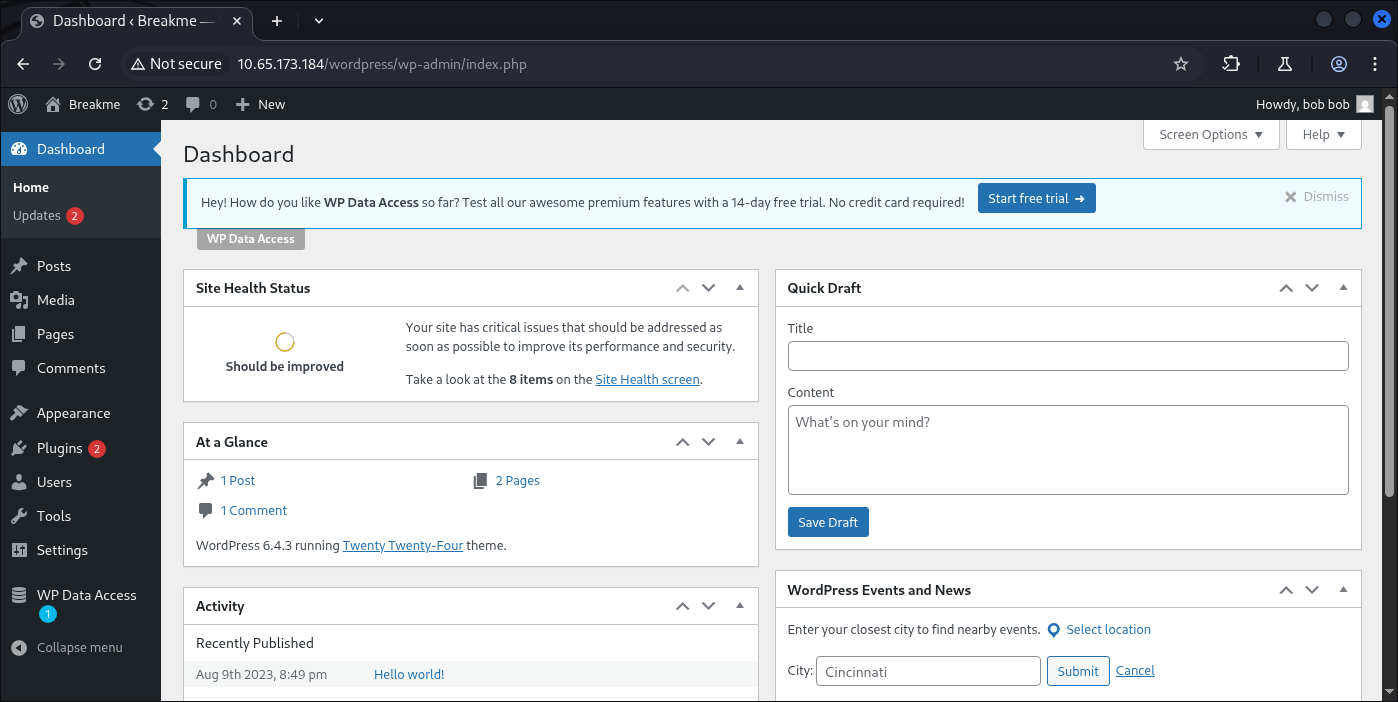Click the location pin icon near Select location

[1053, 630]
